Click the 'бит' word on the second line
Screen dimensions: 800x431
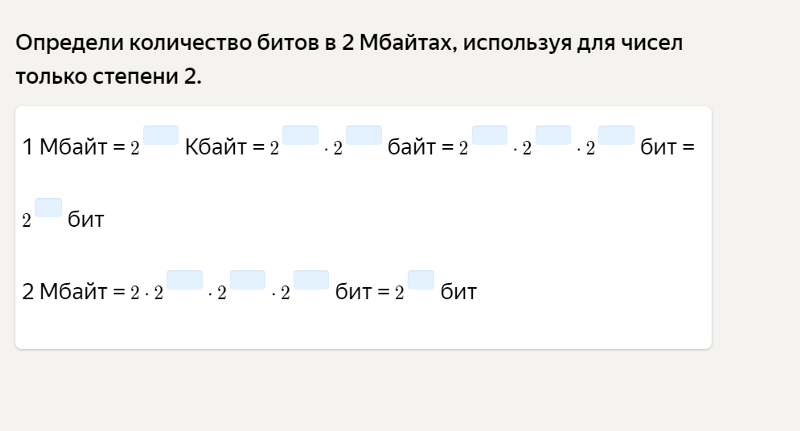tap(86, 219)
